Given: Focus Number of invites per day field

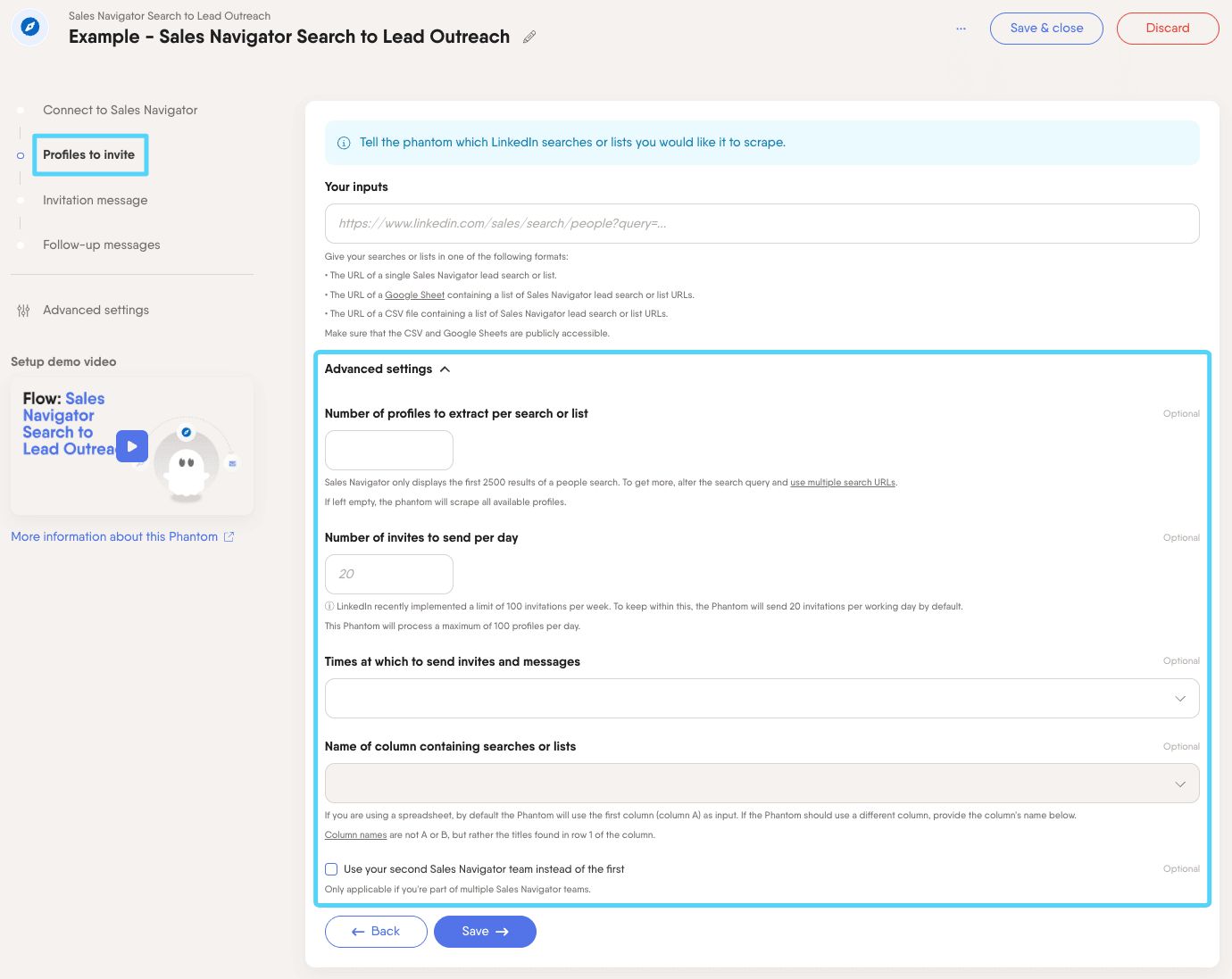Looking at the screenshot, I should (x=388, y=574).
